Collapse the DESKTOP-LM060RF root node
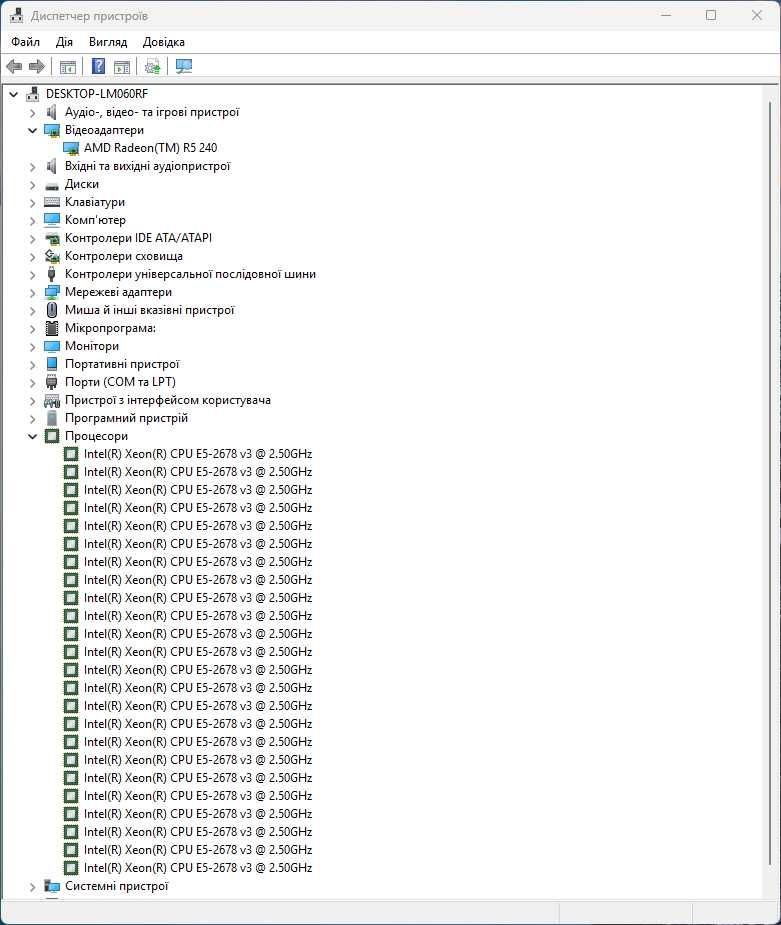 coord(14,94)
